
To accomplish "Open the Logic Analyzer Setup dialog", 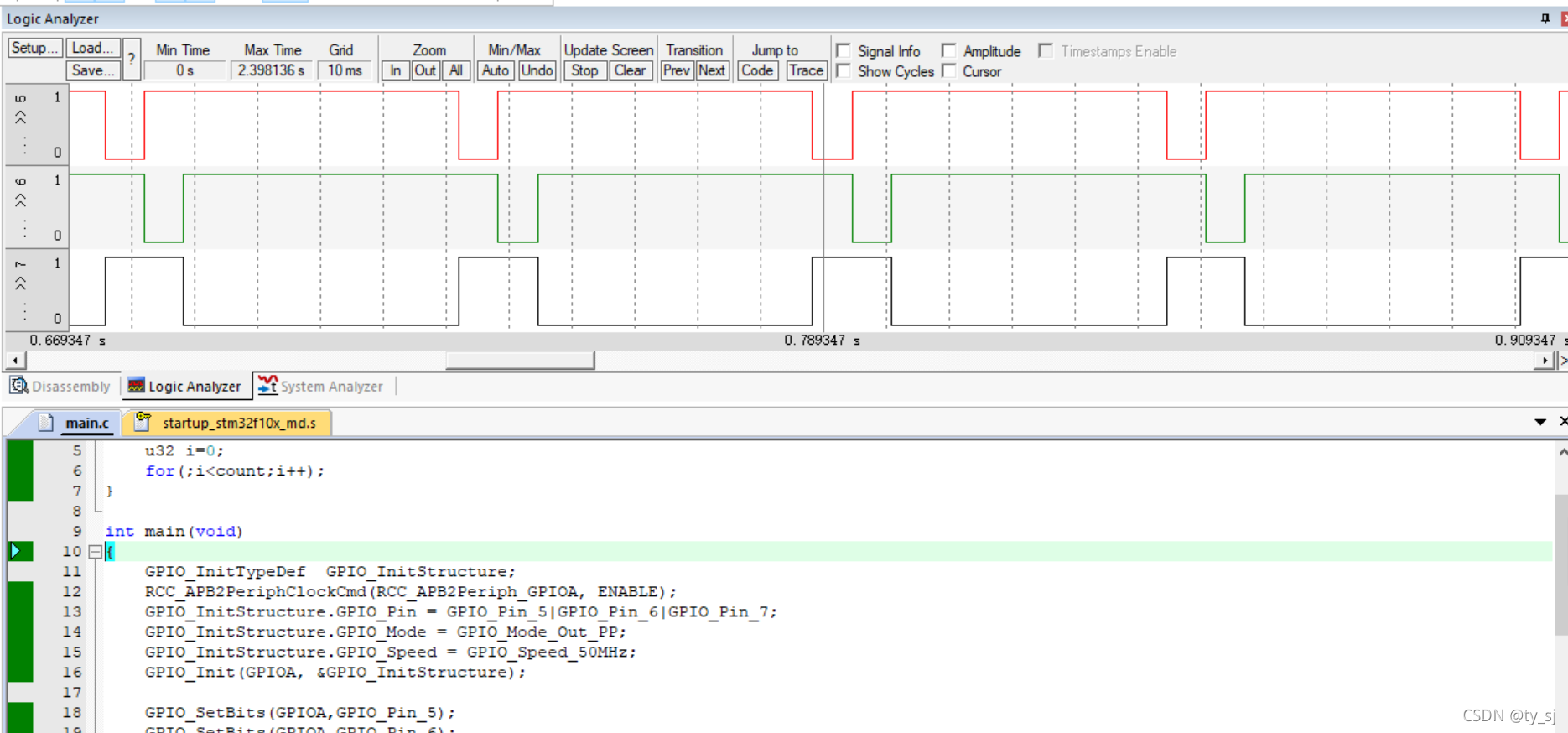I will [x=34, y=48].
